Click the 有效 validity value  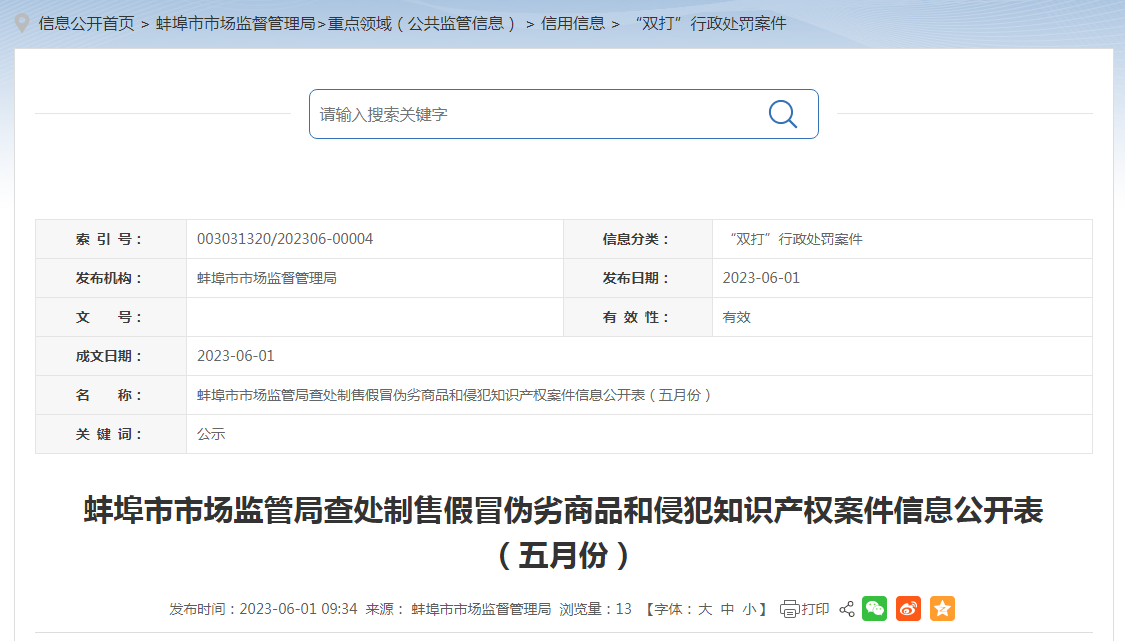(736, 317)
